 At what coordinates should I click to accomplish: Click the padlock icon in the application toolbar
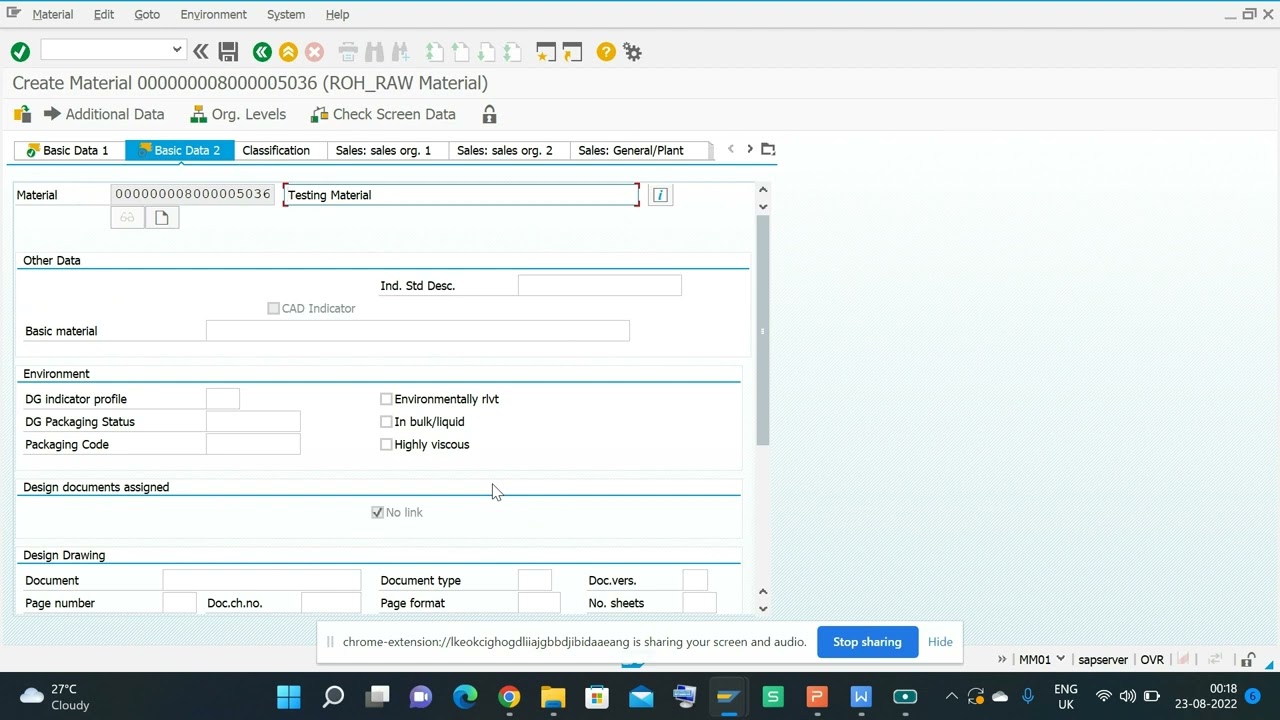point(489,114)
